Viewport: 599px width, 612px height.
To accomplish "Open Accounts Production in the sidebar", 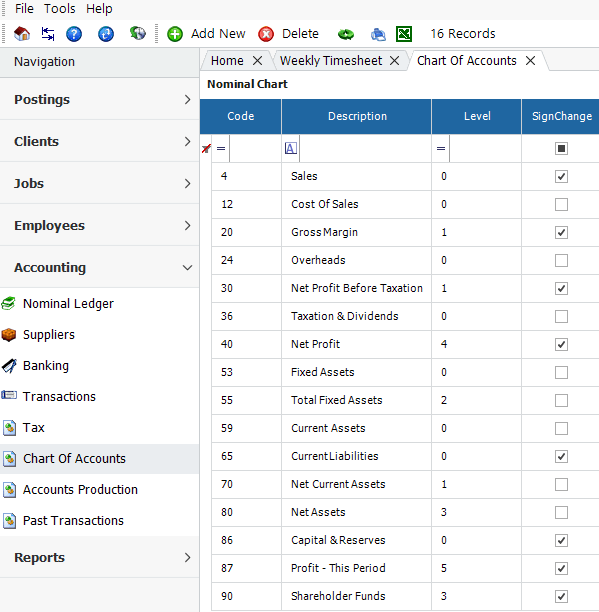I will tap(80, 489).
